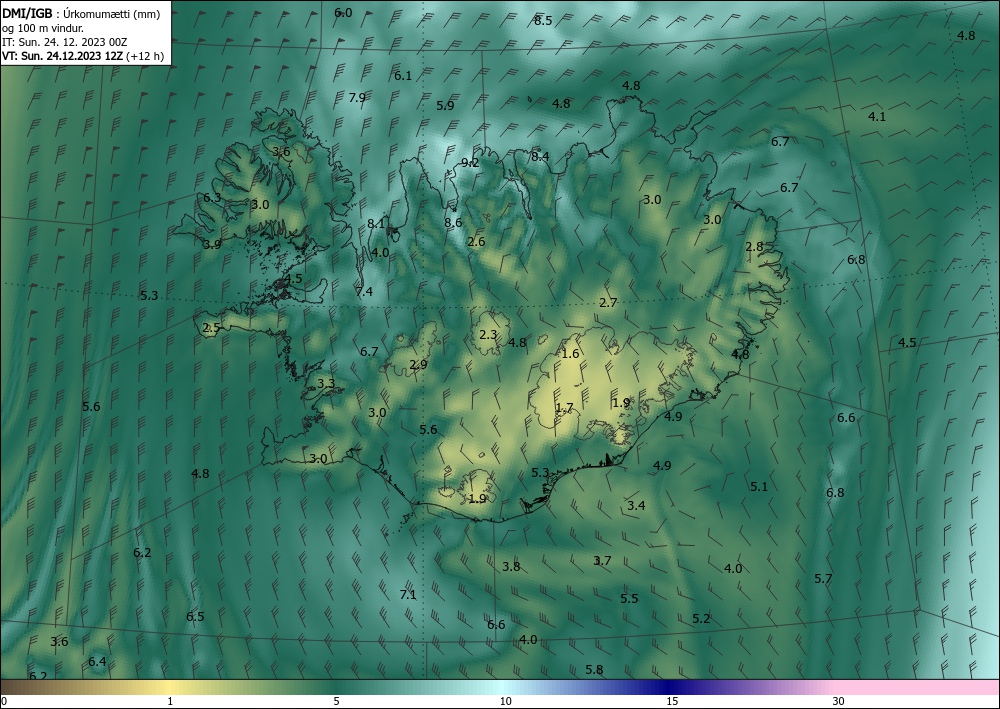
Task: Click the 2.6 value in north Iceland
Action: (476, 242)
